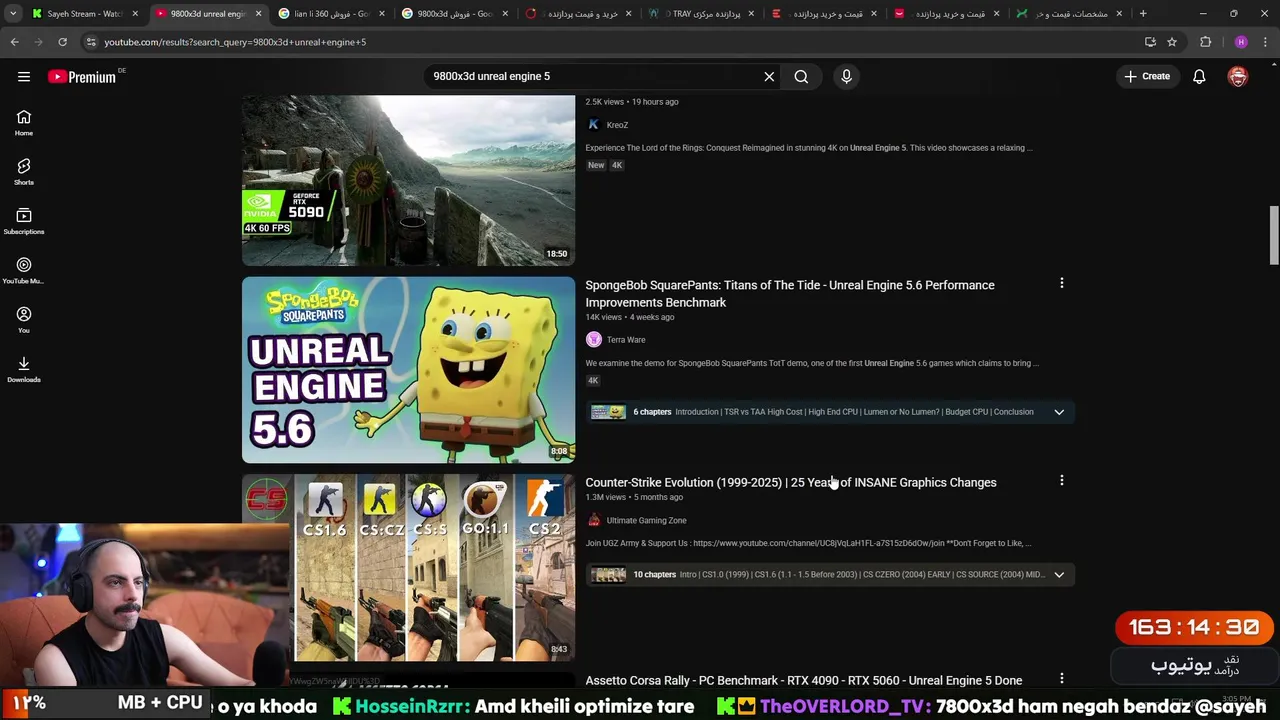Click the KreoZ channel avatar
The width and height of the screenshot is (1280, 720).
[x=594, y=125]
